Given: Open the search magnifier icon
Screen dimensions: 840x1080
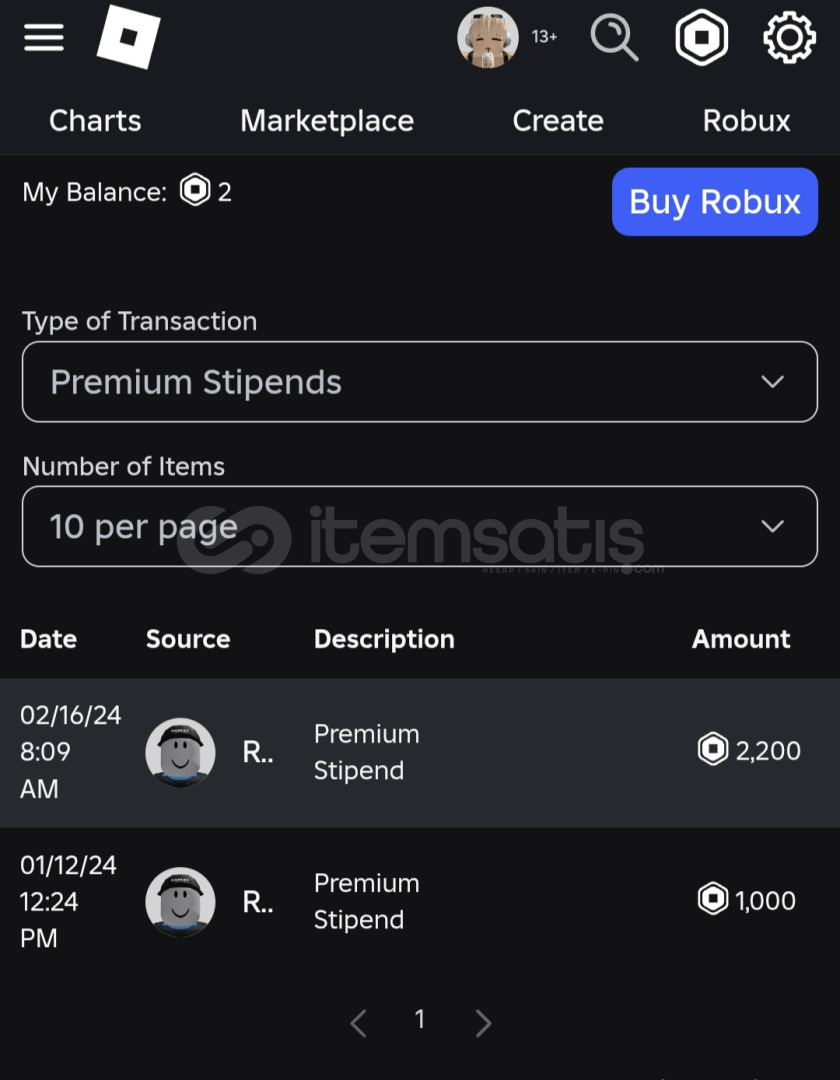Looking at the screenshot, I should (614, 38).
